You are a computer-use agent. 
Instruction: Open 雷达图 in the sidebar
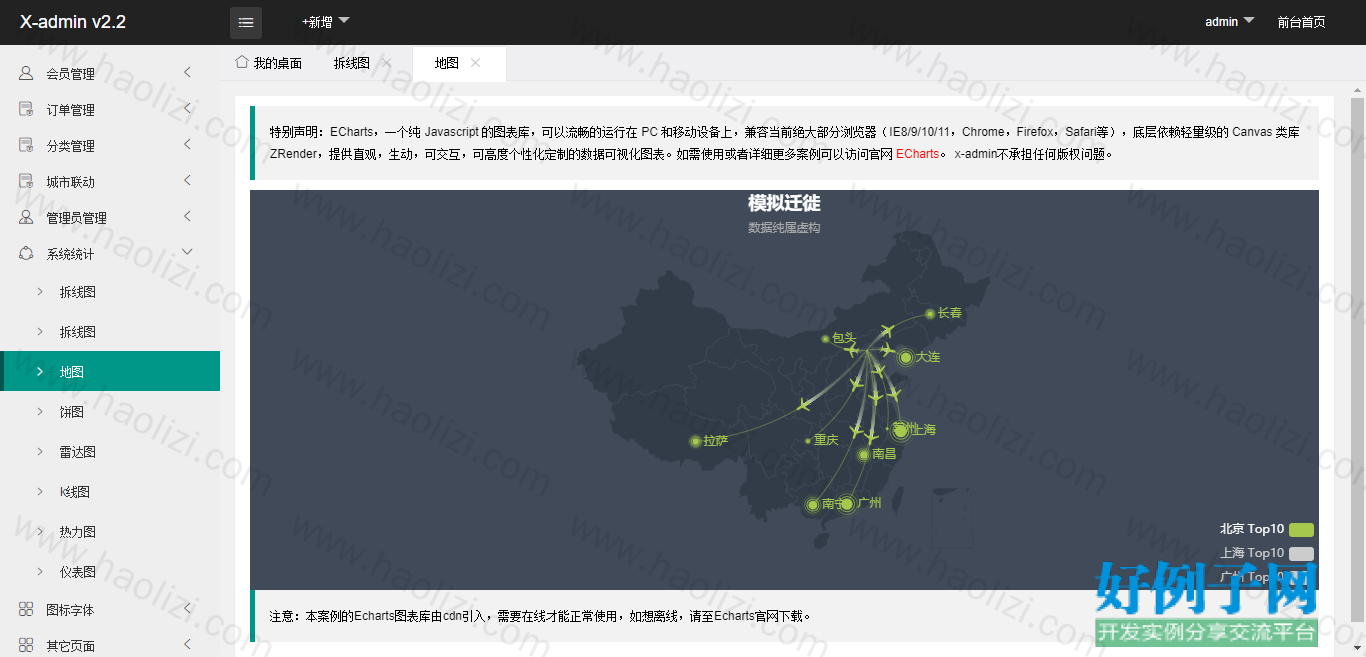coord(110,452)
